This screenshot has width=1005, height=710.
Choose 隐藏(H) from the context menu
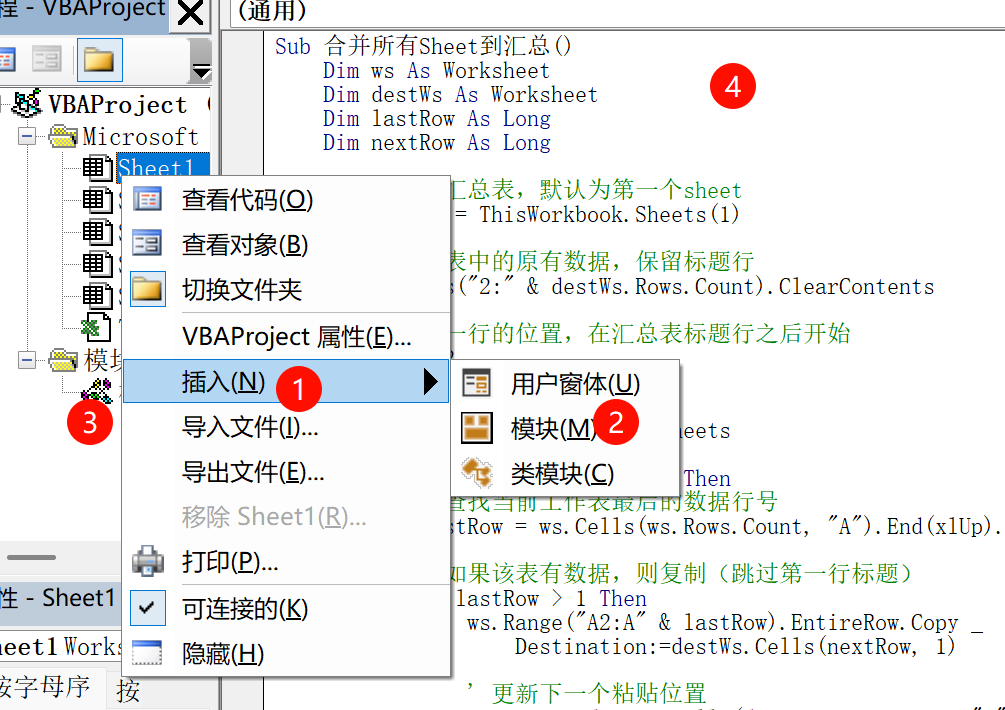286,654
